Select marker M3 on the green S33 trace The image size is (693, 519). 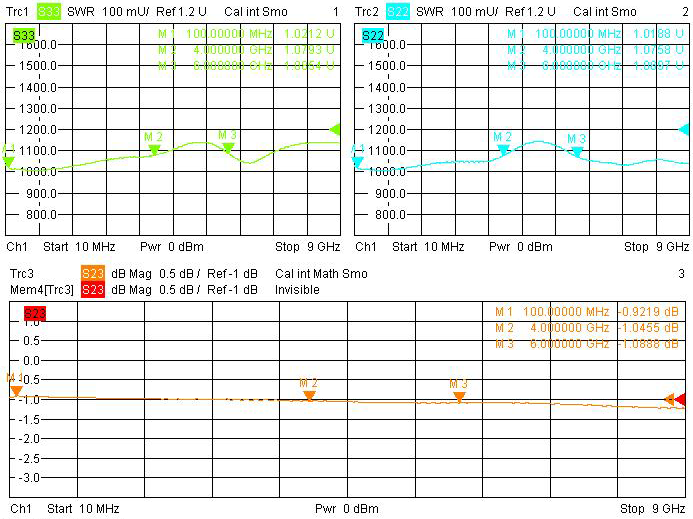pyautogui.click(x=228, y=147)
